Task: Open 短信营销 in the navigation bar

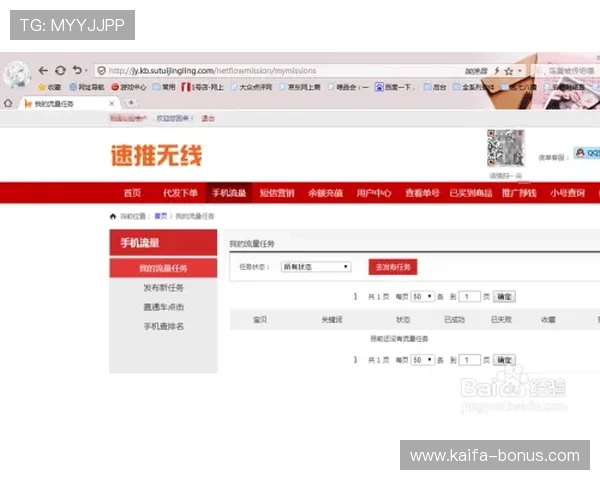Action: 277,193
